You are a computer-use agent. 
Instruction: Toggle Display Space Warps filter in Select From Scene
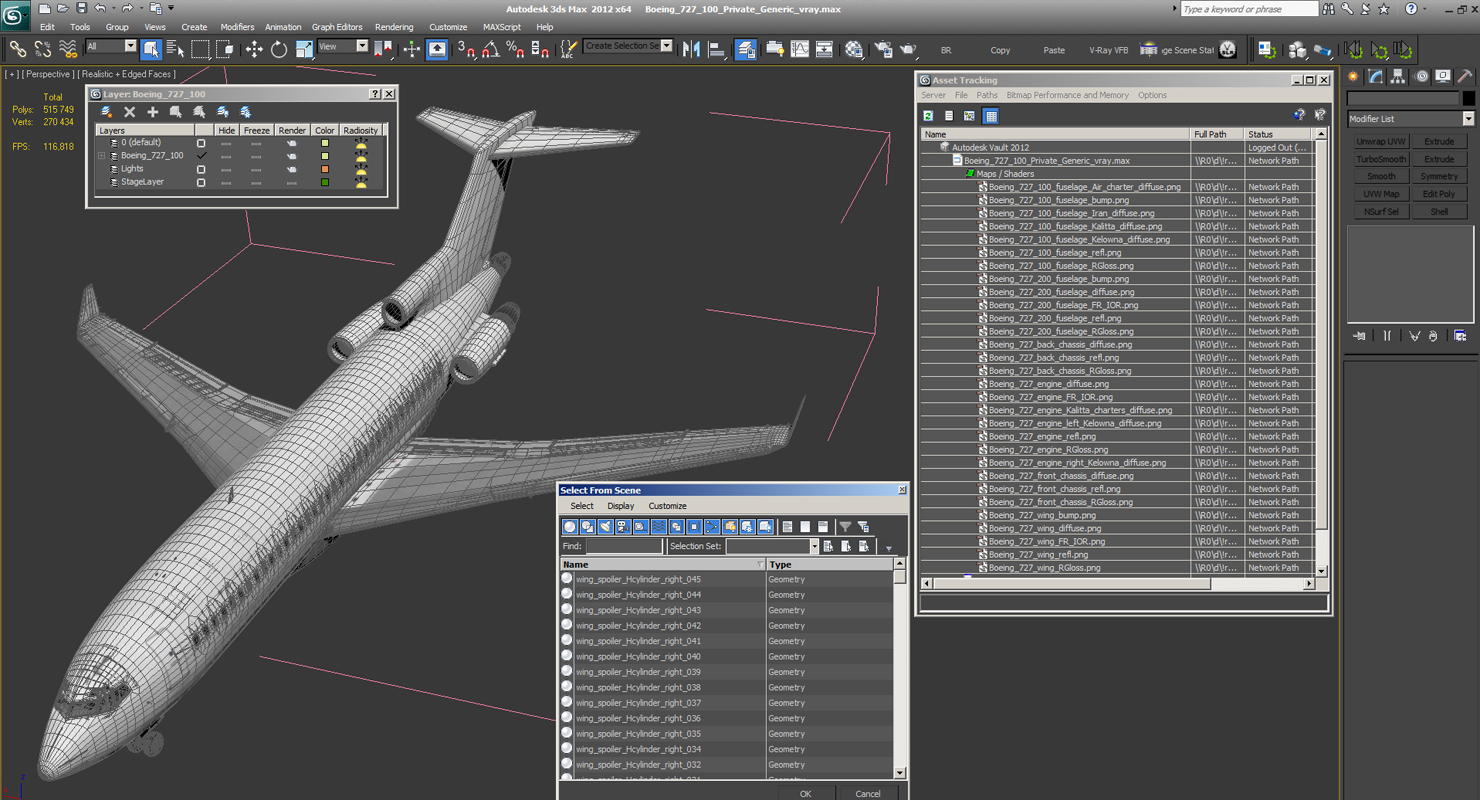point(659,527)
